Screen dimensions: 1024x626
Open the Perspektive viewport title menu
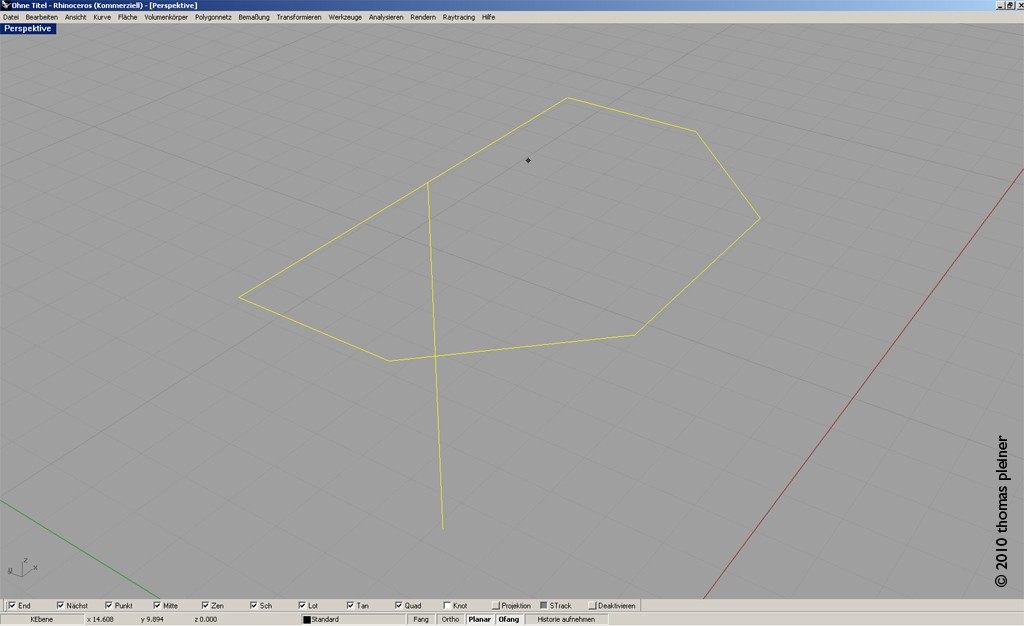28,29
